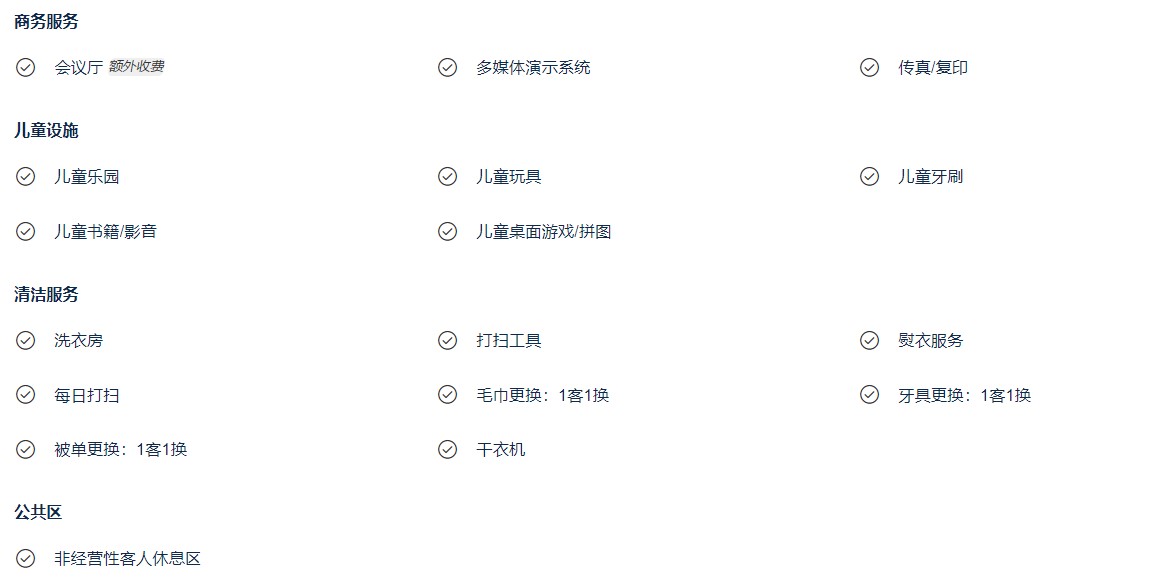The height and width of the screenshot is (585, 1157).
Task: Click check icon next to 多媒体演示系统
Action: (x=447, y=67)
